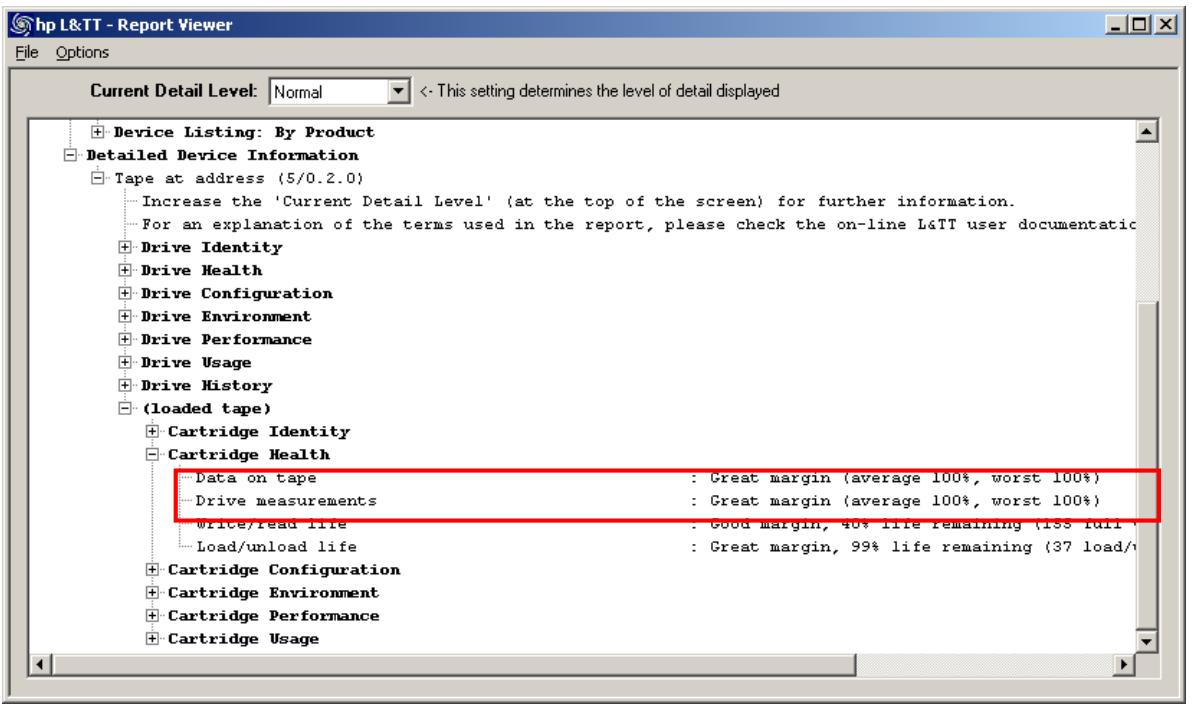Viewport: 1193px width, 709px height.
Task: Select the 'Drive Health' label
Action: point(202,270)
